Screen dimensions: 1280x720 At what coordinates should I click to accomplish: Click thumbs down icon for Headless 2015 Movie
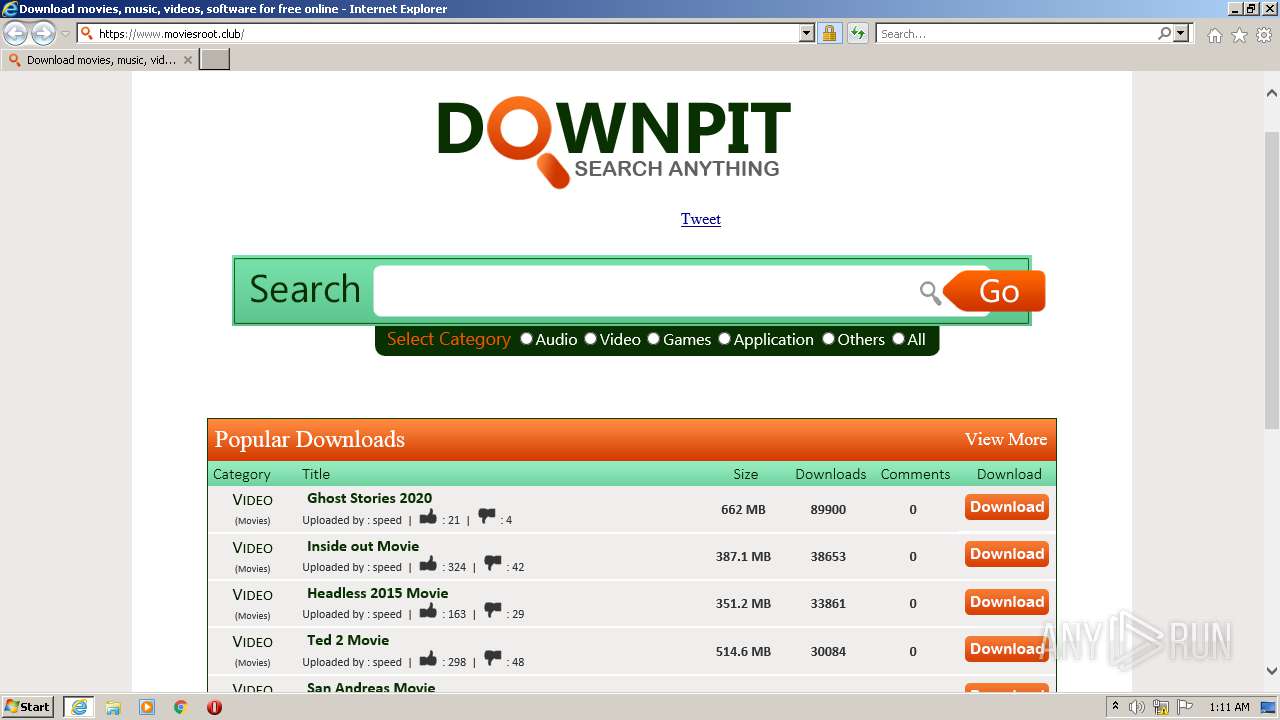click(x=493, y=611)
